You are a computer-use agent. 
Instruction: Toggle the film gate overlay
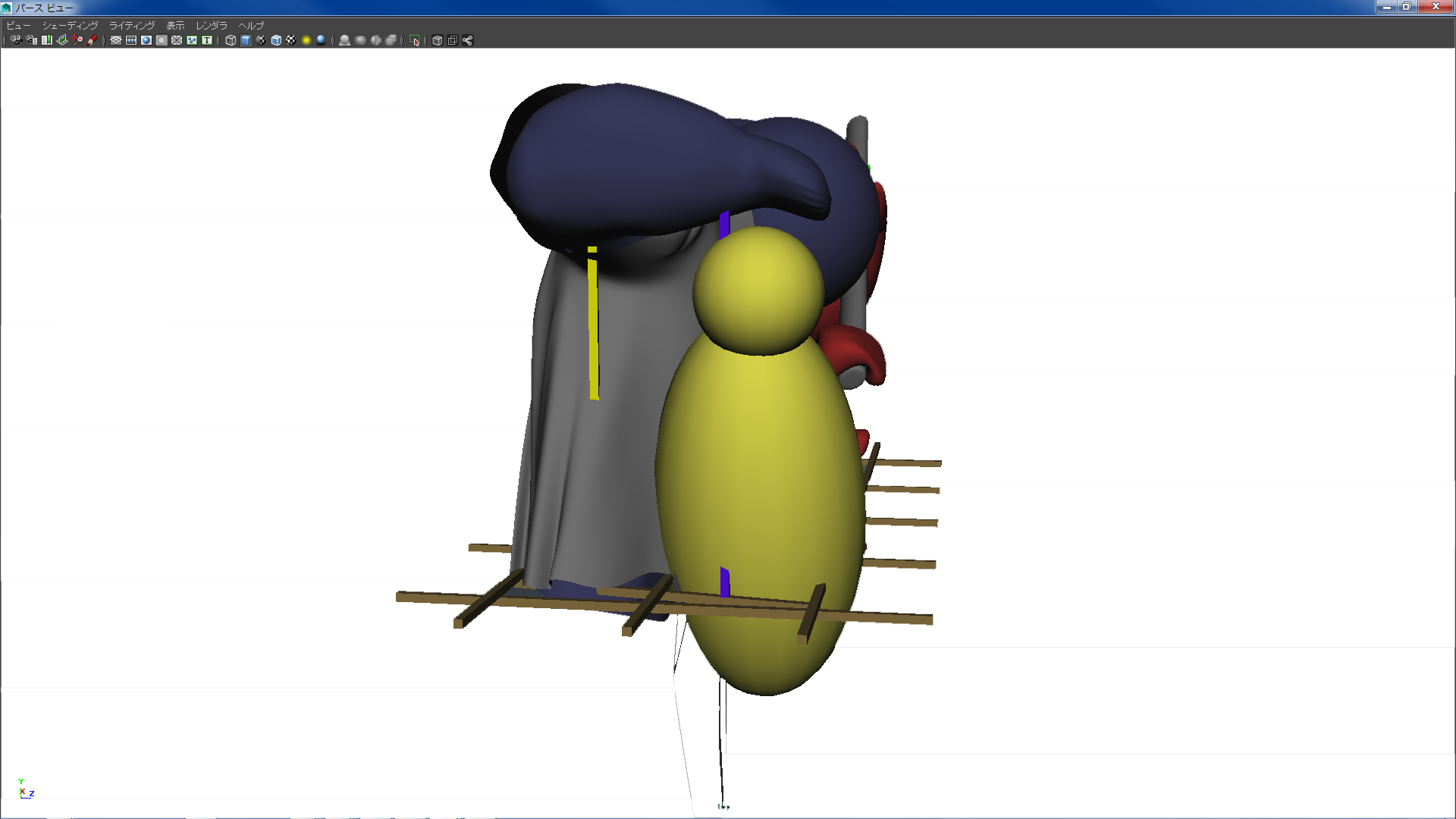[131, 40]
